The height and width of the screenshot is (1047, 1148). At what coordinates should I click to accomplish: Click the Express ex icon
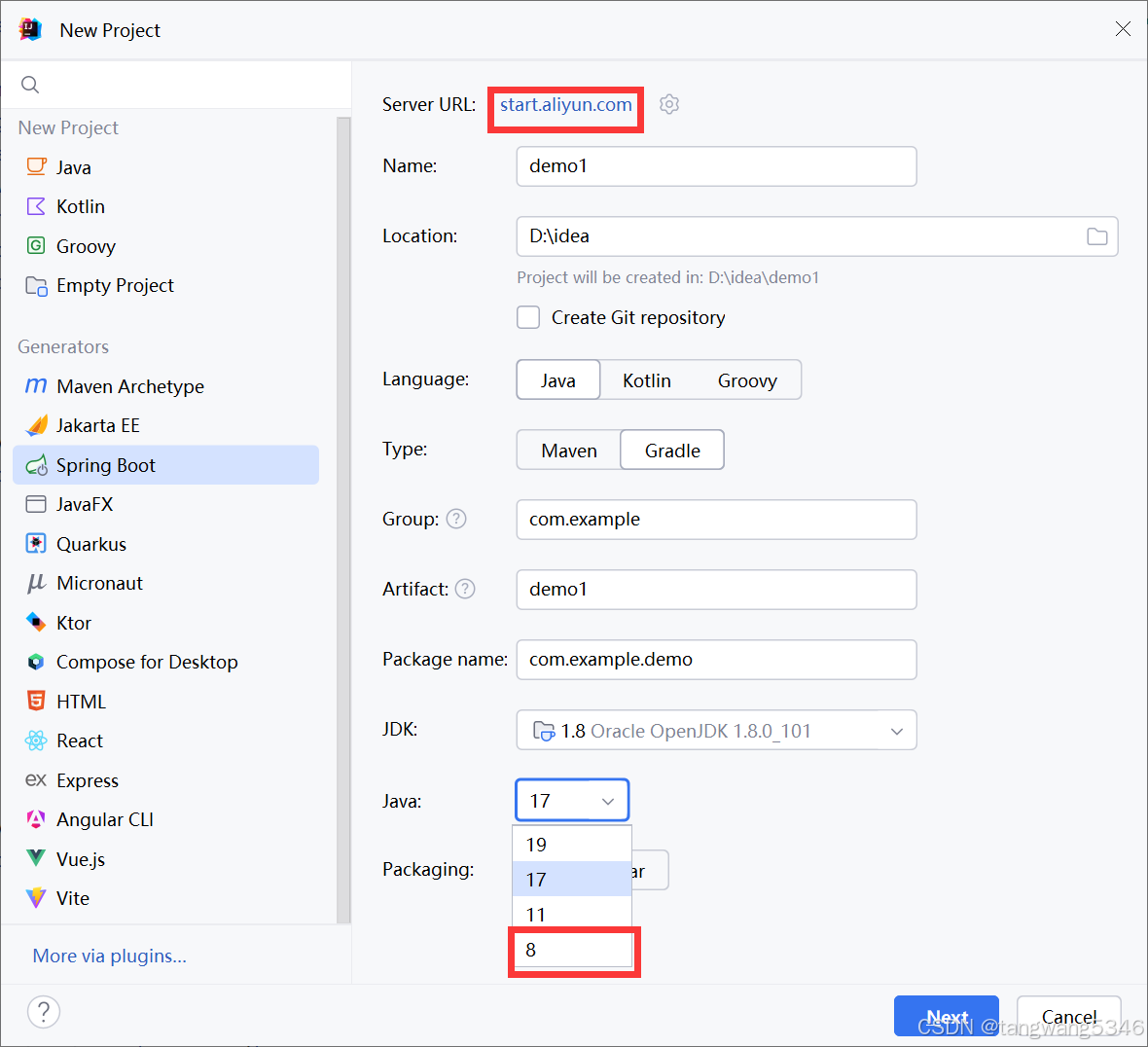pyautogui.click(x=36, y=780)
